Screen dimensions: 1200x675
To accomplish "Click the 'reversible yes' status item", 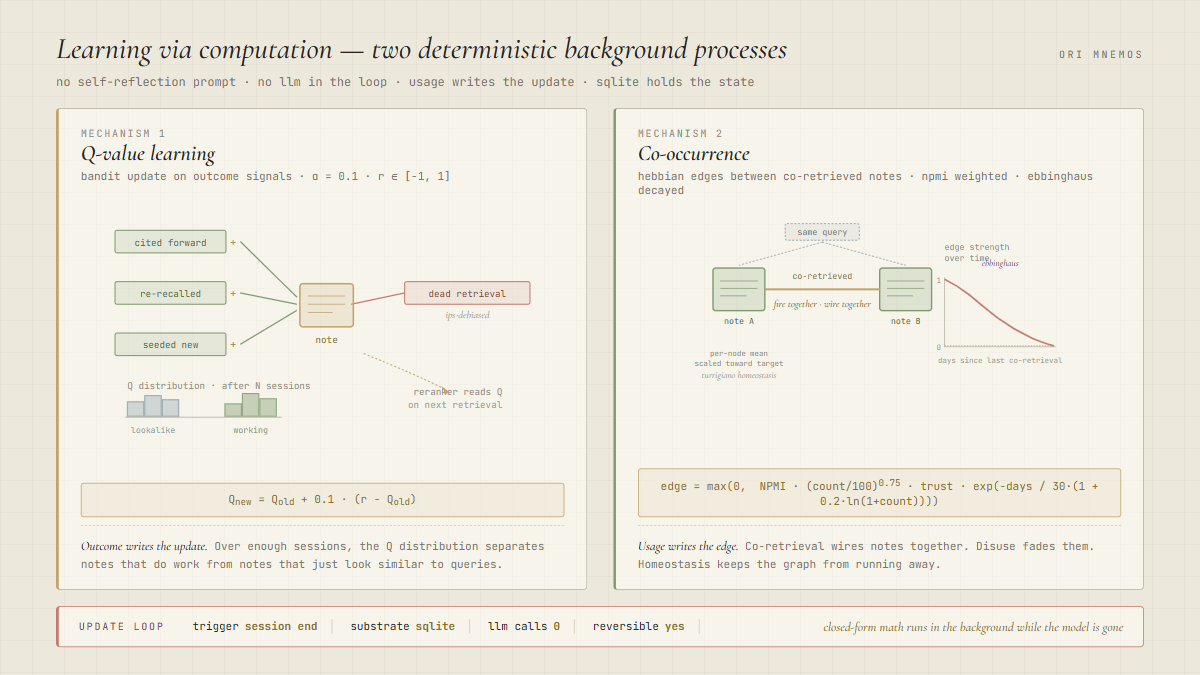I will pos(639,626).
